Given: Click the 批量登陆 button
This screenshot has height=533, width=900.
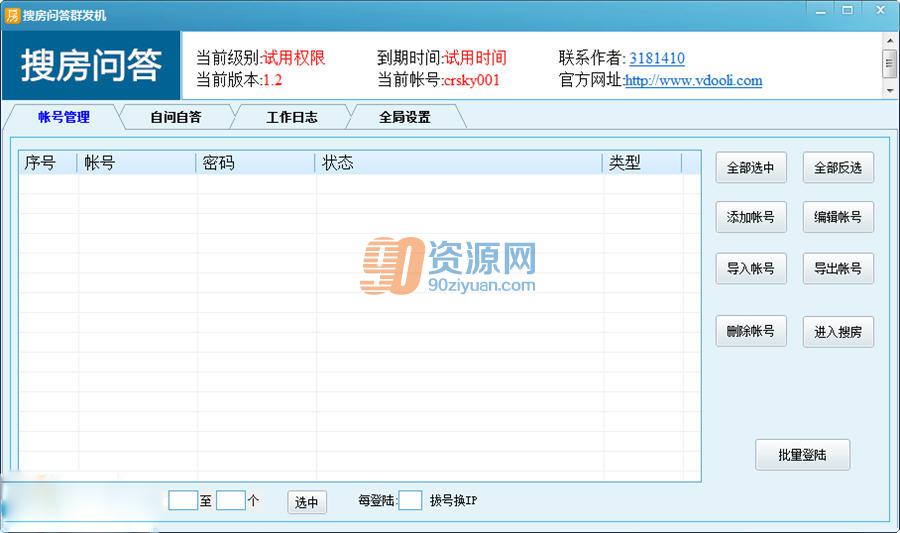Looking at the screenshot, I should pos(802,455).
